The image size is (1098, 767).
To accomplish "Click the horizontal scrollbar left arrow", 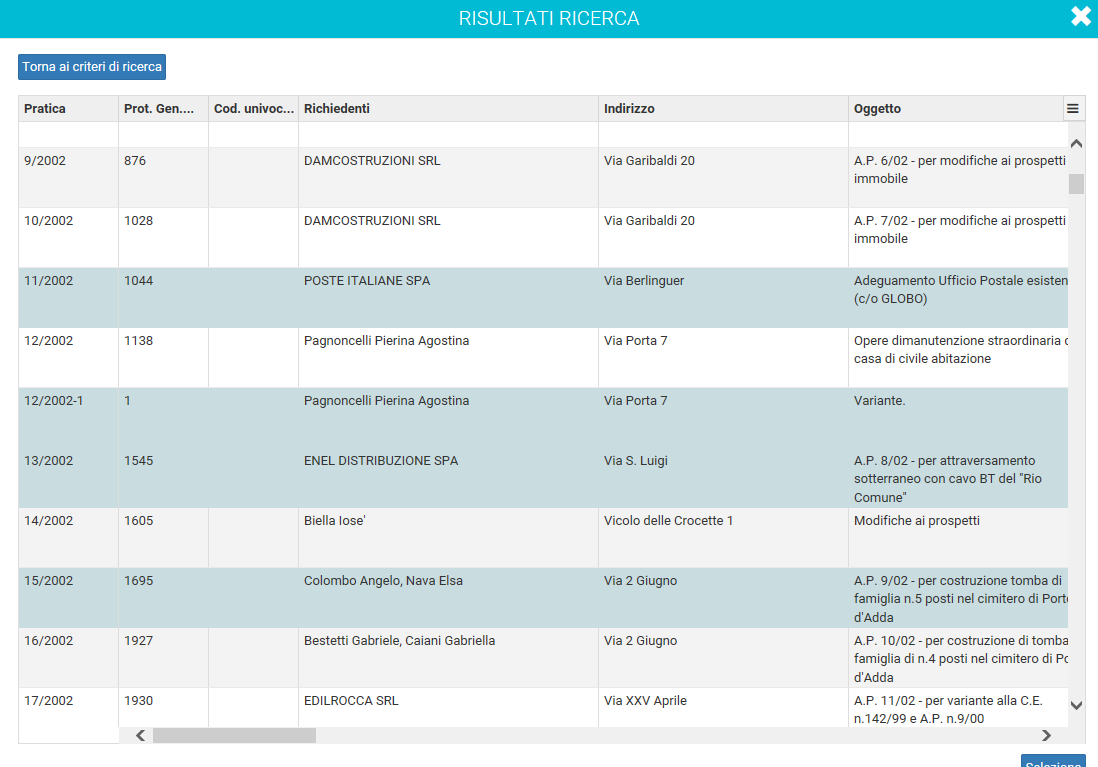I will tap(140, 735).
